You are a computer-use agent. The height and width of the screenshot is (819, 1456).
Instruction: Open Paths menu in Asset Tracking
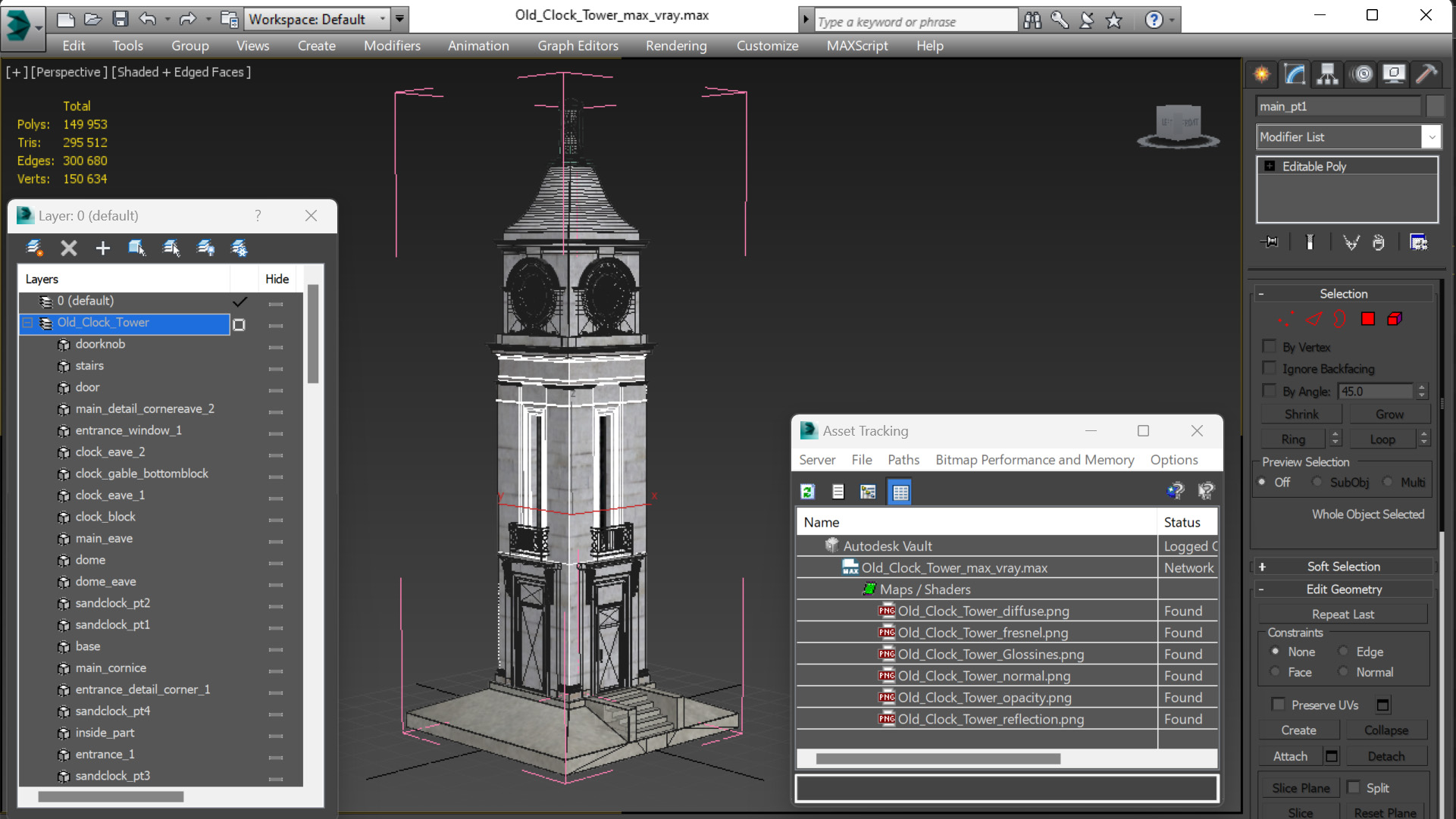coord(903,460)
